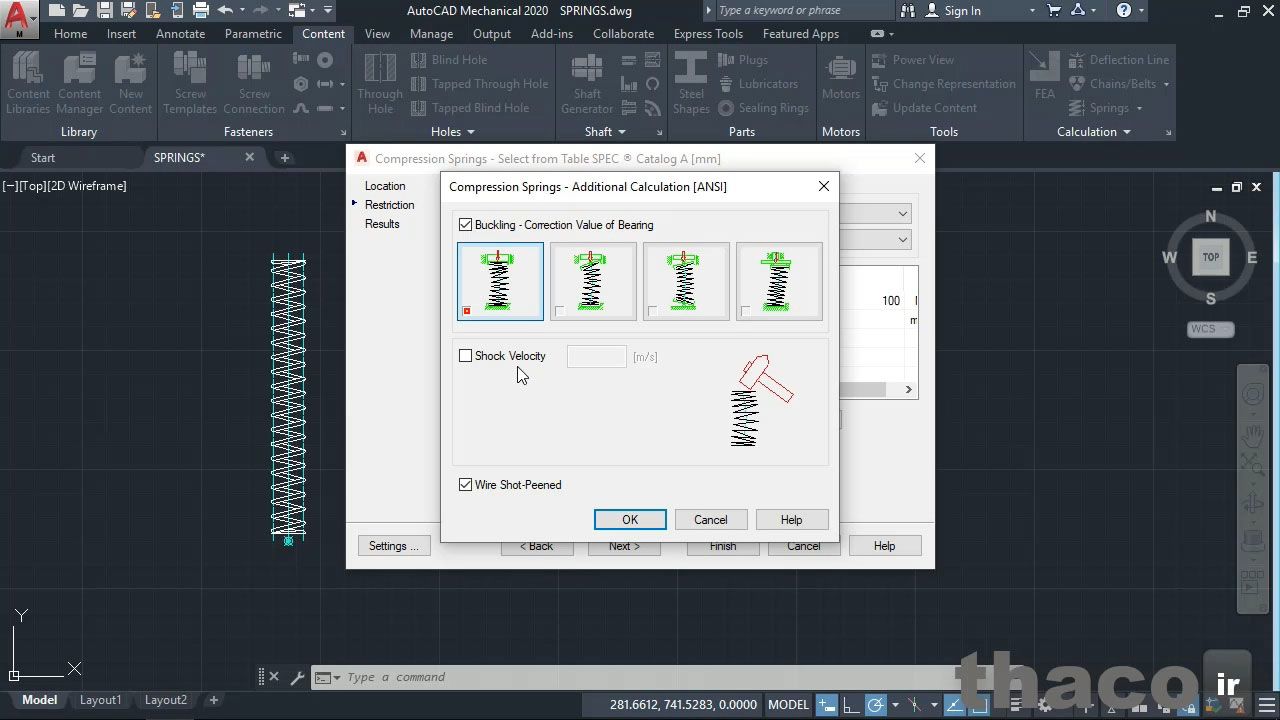Open Content Libraries tool
The height and width of the screenshot is (720, 1280).
point(28,83)
